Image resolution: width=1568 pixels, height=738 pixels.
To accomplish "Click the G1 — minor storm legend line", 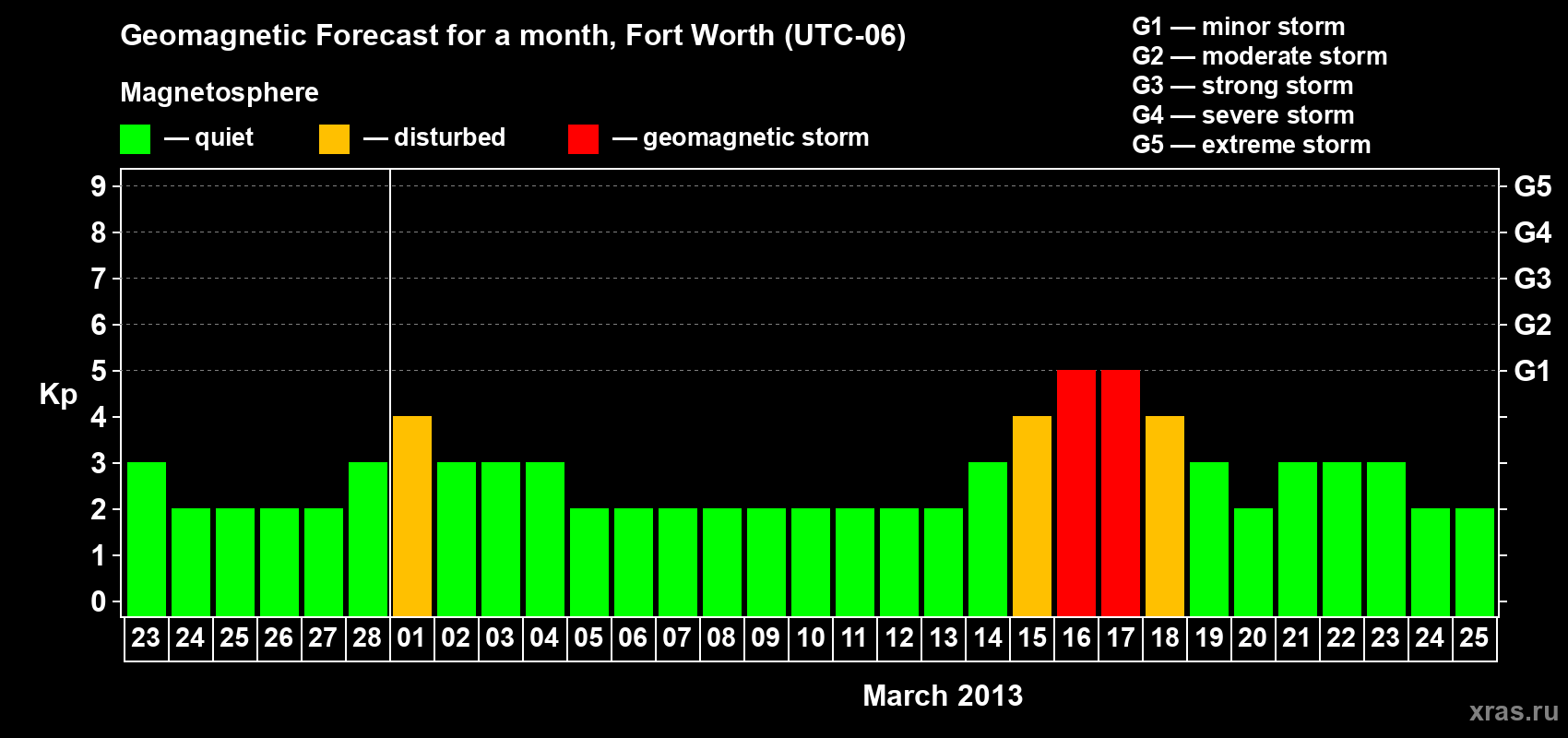I will (x=1239, y=27).
